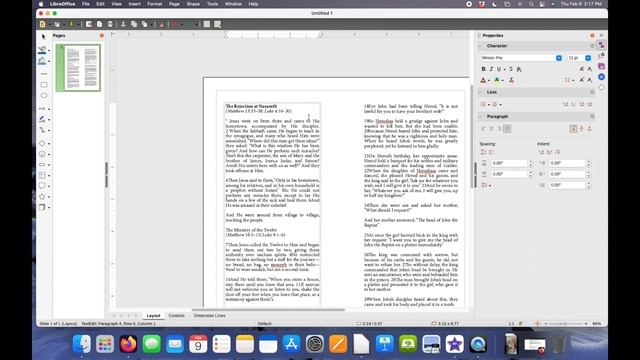The width and height of the screenshot is (640, 360).
Task: Open the Format menu
Action: (x=154, y=4)
